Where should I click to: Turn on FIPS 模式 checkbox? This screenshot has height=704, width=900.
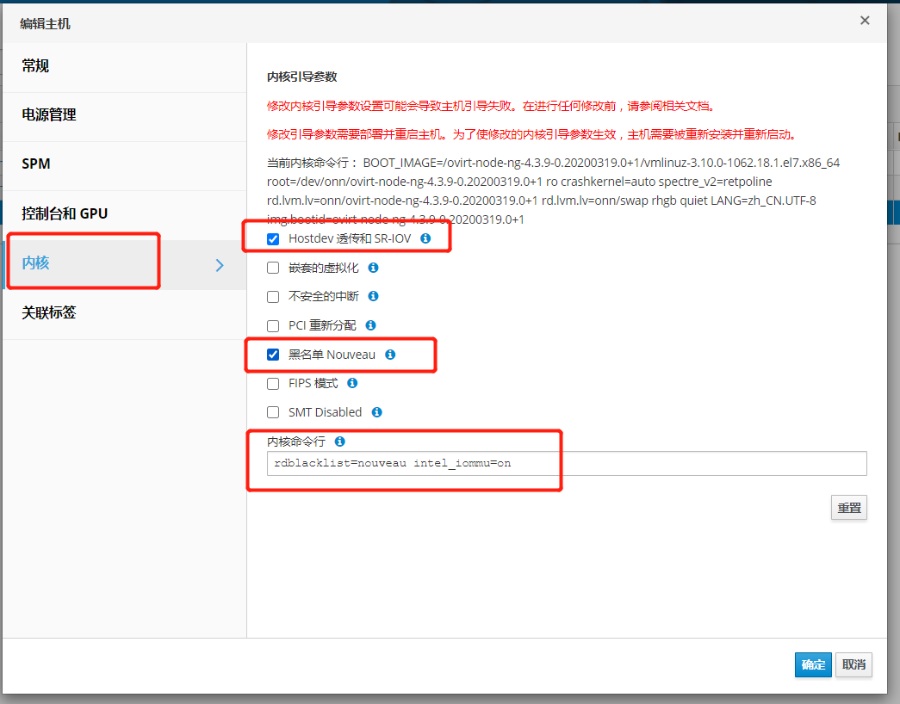click(273, 384)
